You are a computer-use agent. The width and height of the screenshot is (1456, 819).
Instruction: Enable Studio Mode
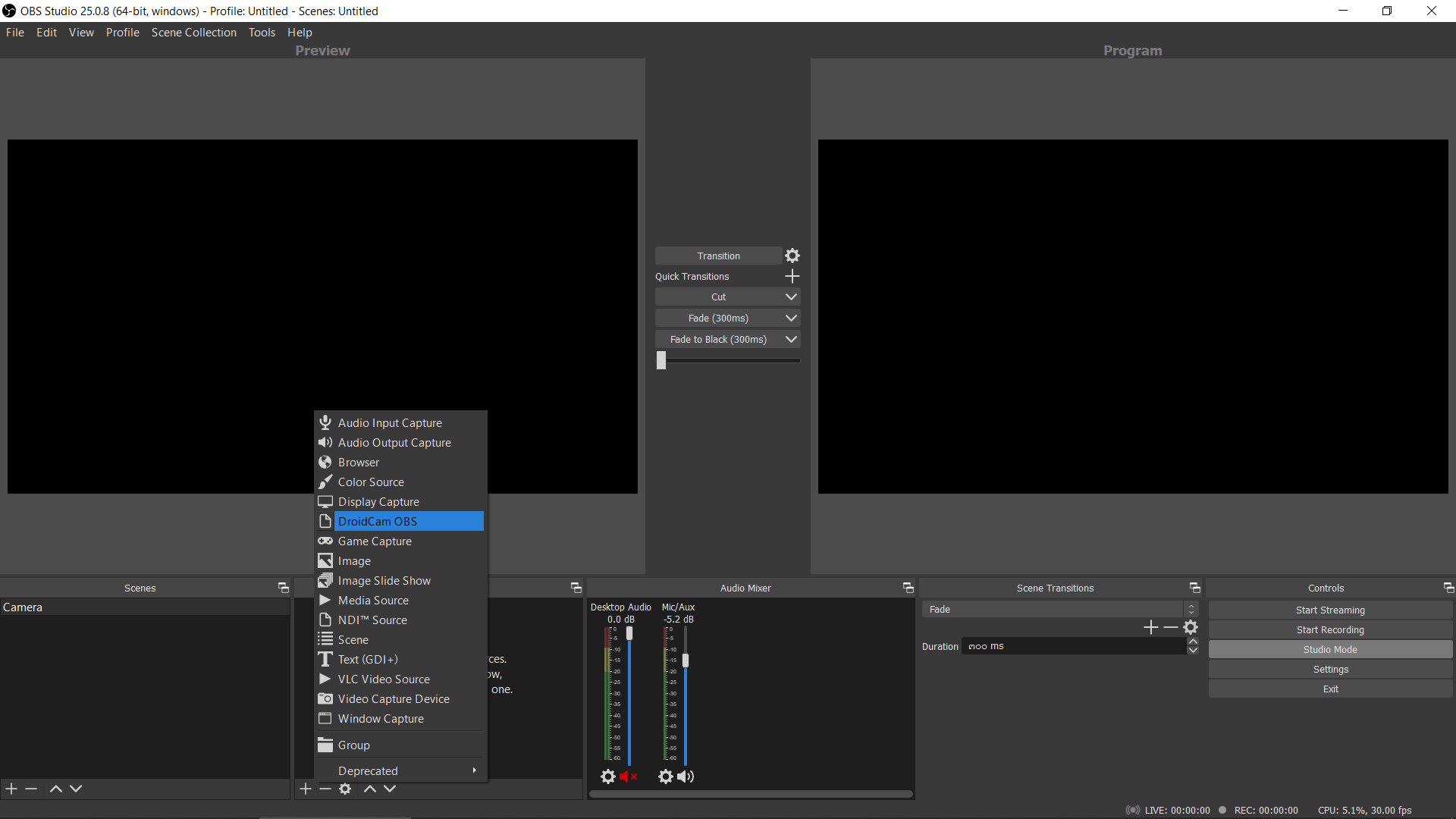click(x=1329, y=649)
